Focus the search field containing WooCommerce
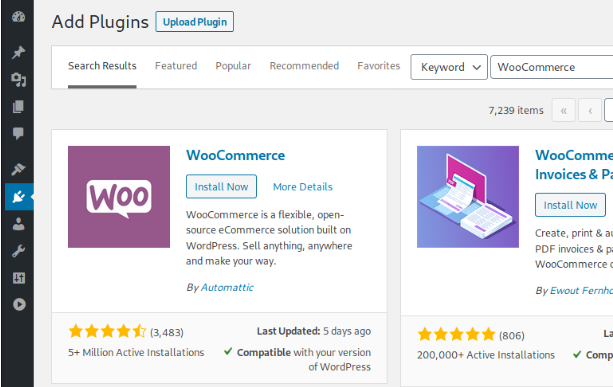Screen dimensions: 613x387 tap(552, 67)
